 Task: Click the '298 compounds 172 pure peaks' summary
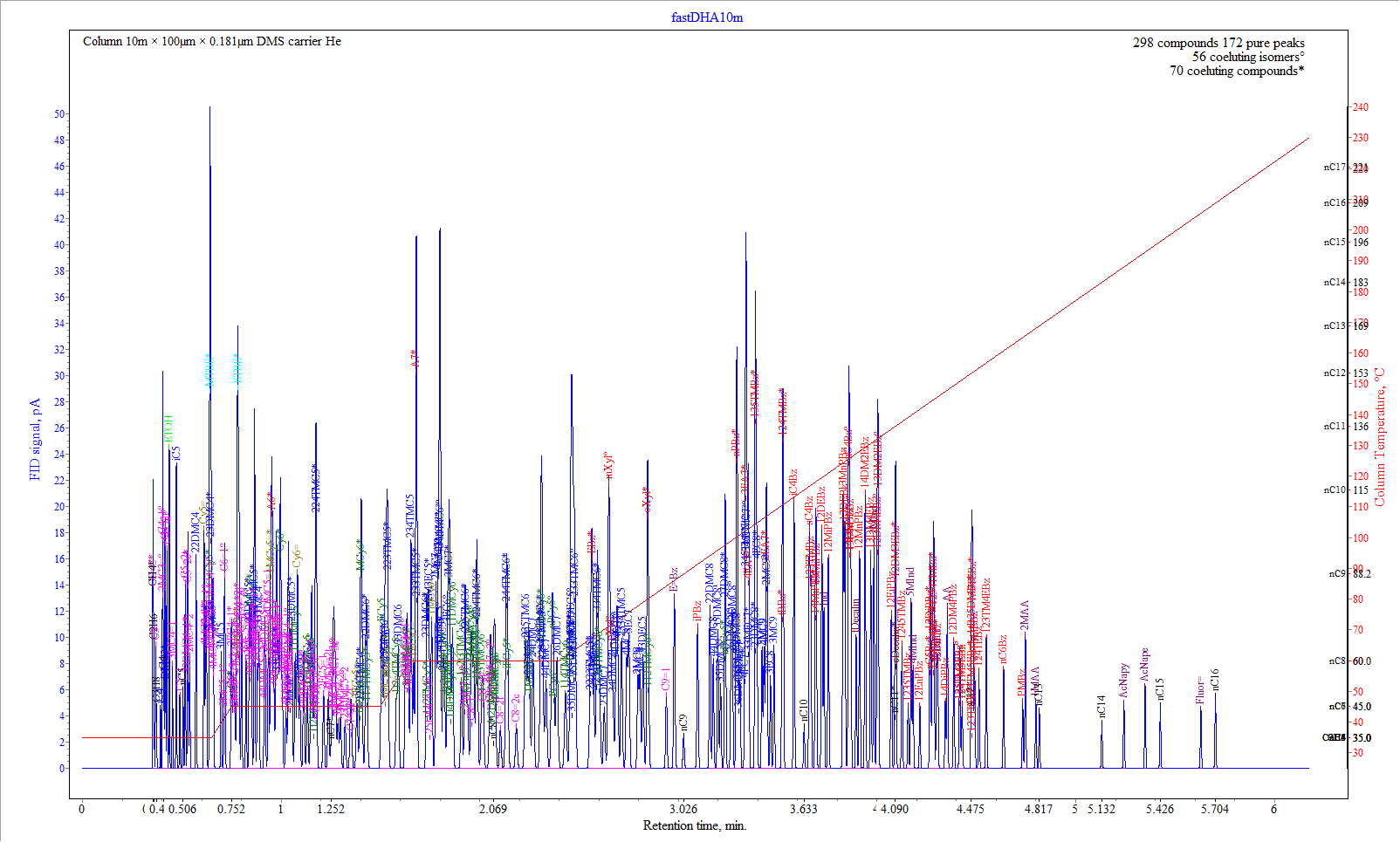(1218, 43)
